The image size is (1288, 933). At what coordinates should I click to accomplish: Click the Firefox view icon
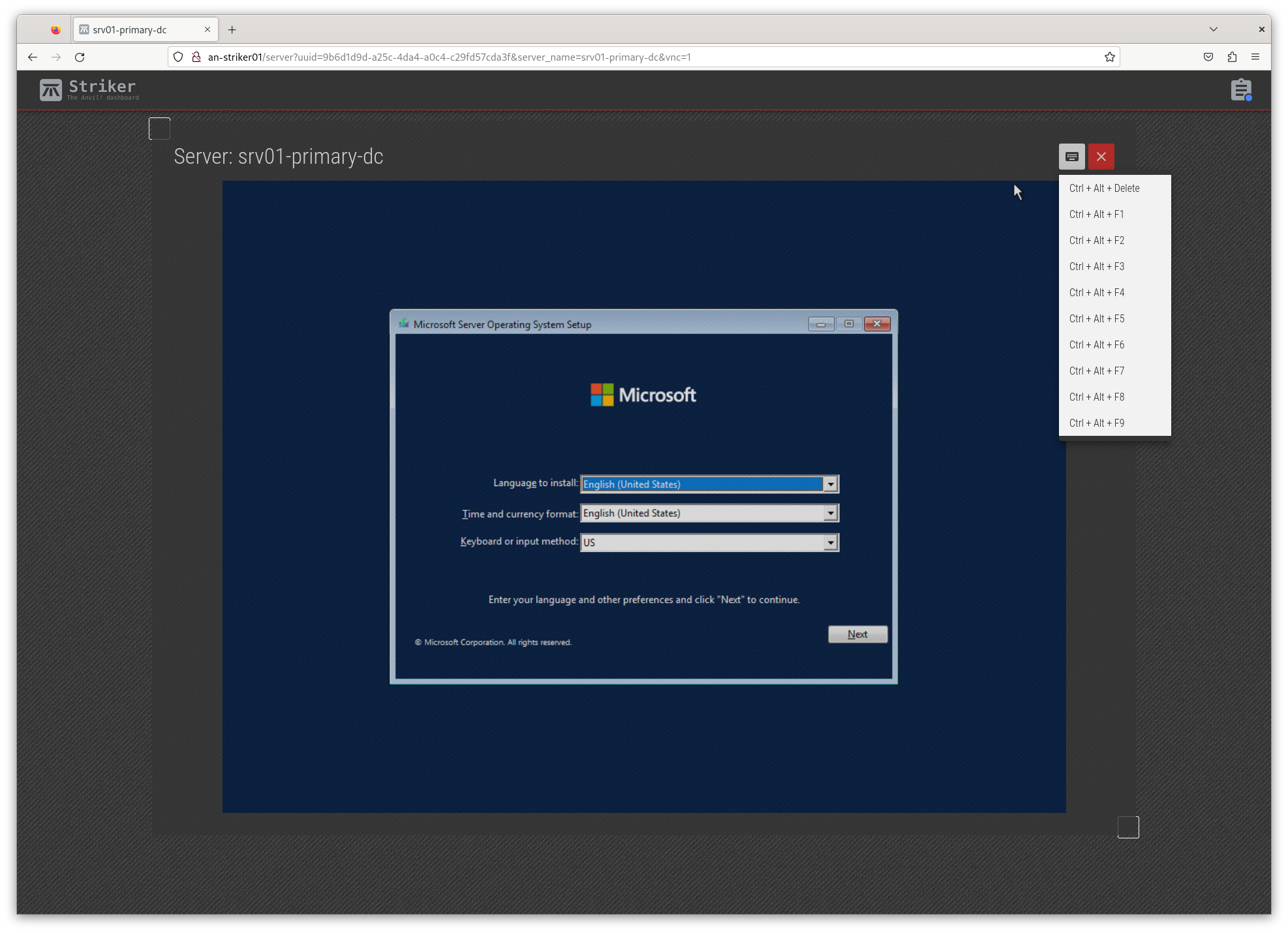55,29
